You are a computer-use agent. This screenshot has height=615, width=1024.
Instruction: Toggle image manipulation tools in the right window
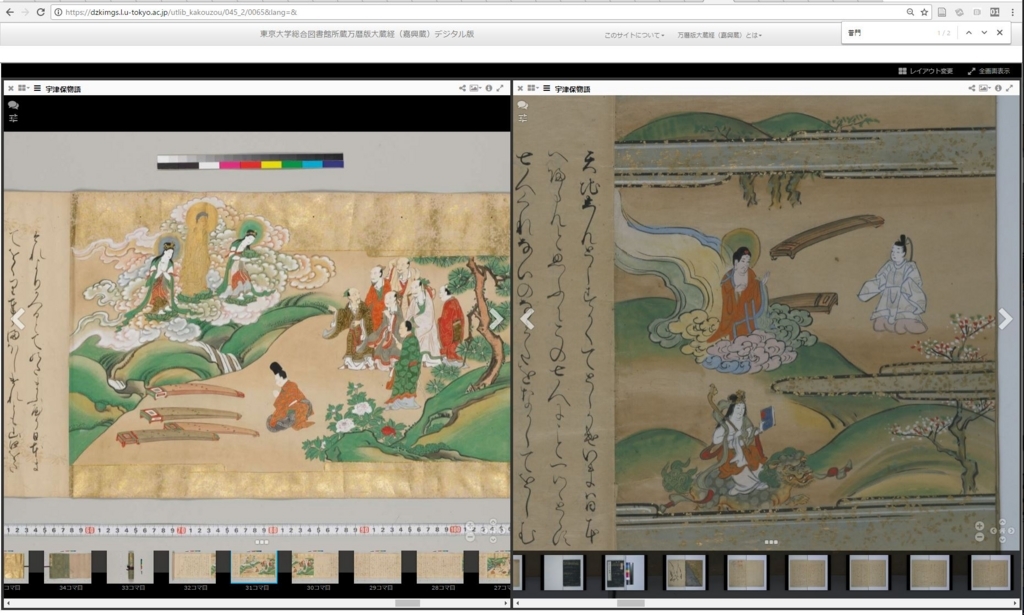click(x=522, y=118)
